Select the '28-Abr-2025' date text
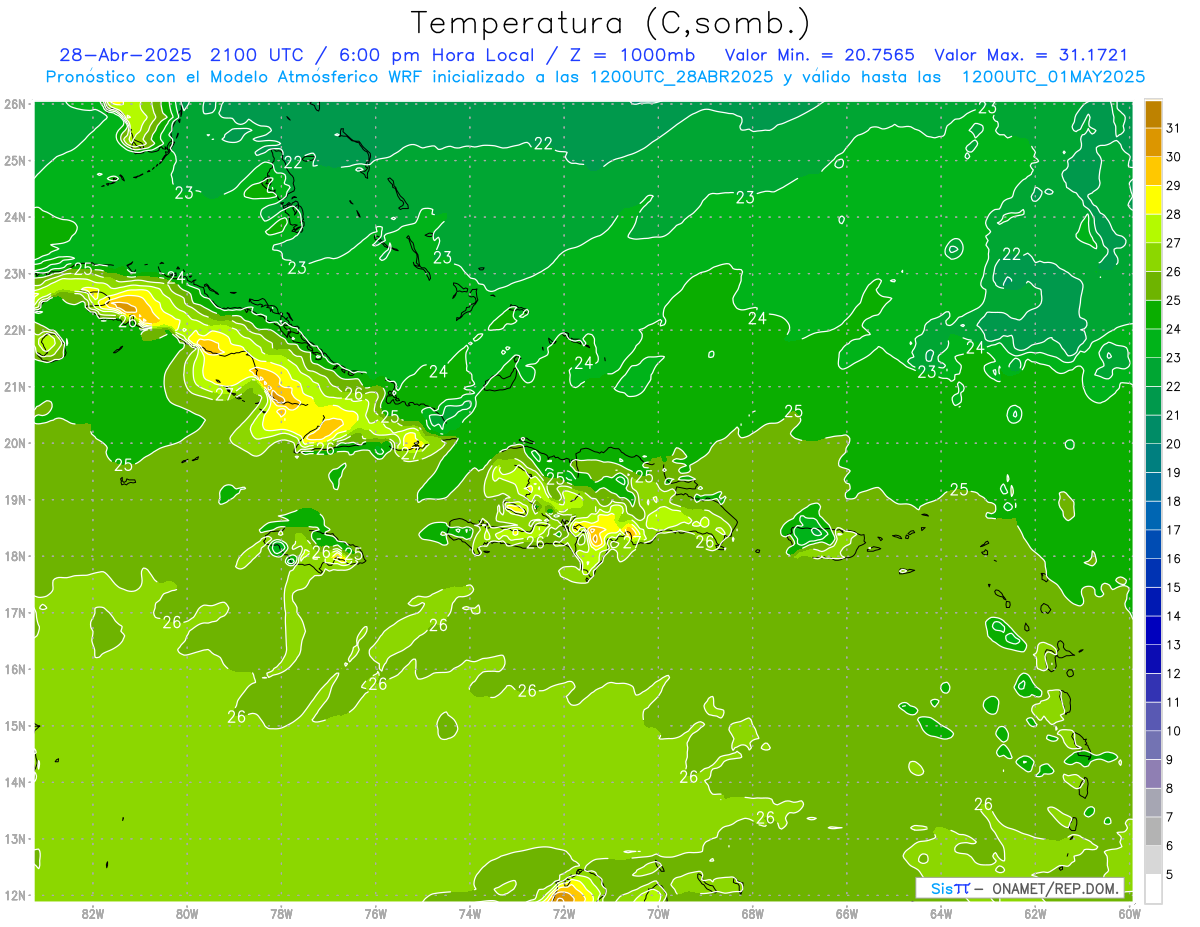 (x=127, y=55)
